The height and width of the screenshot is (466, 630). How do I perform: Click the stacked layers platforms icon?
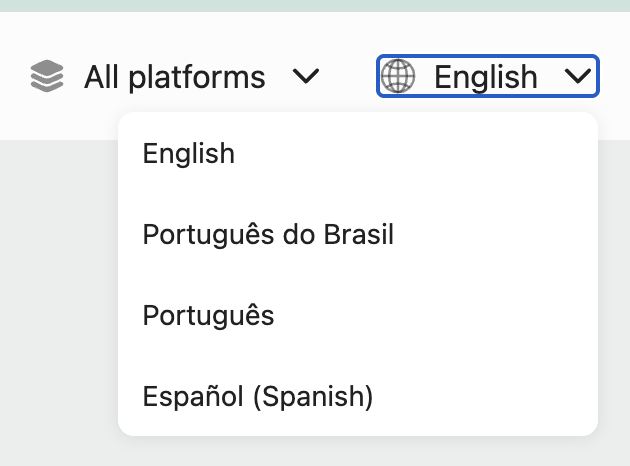pos(47,76)
